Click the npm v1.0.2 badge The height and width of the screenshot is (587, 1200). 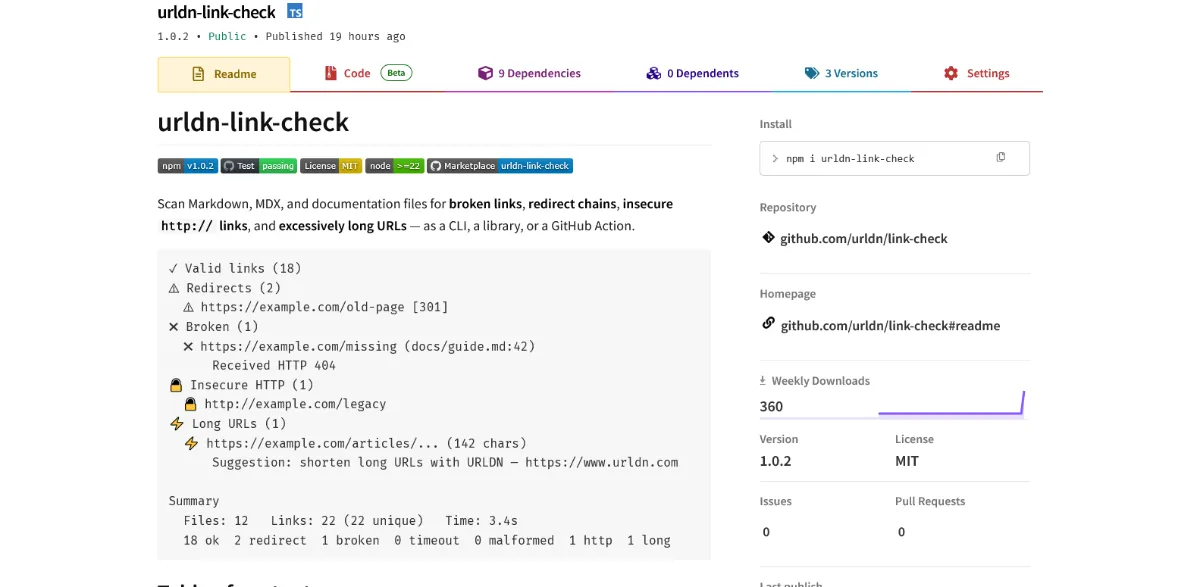187,166
